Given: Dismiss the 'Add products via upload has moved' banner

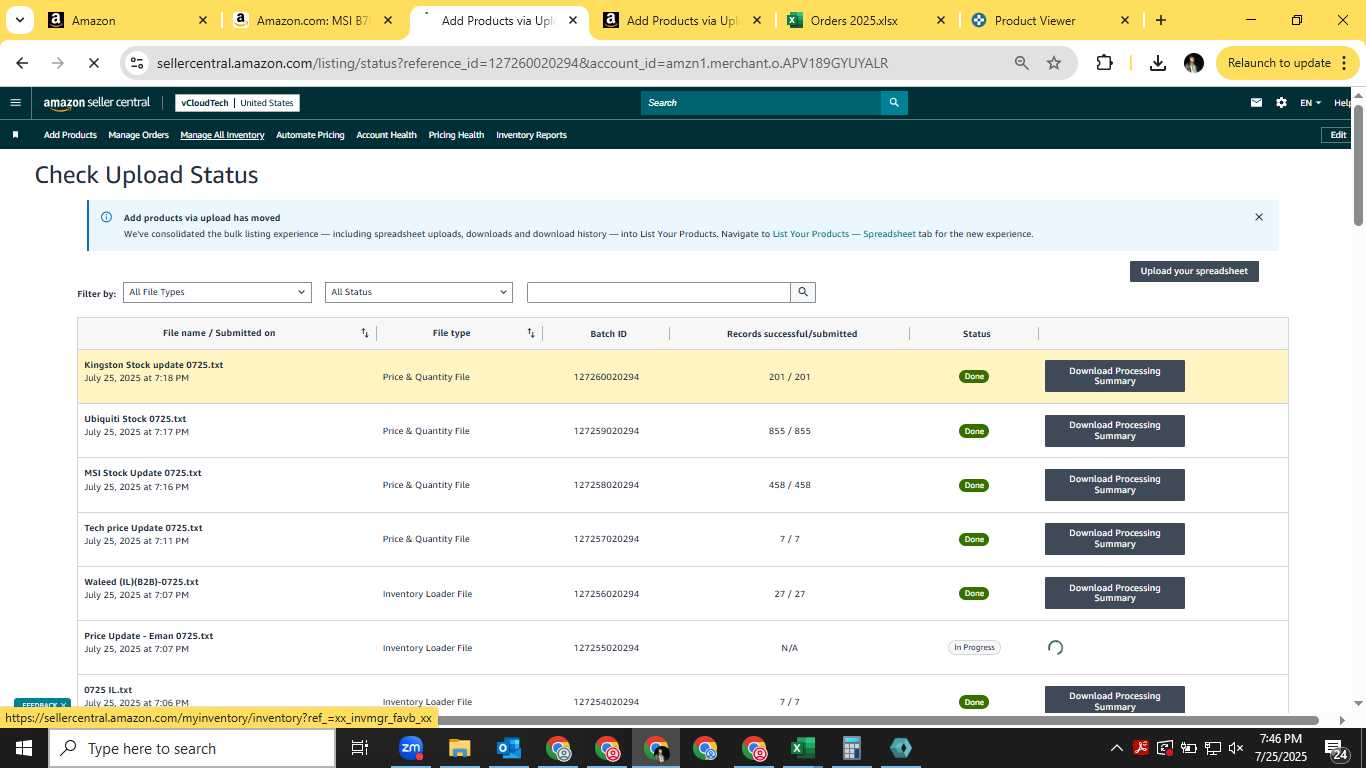Looking at the screenshot, I should [1259, 217].
